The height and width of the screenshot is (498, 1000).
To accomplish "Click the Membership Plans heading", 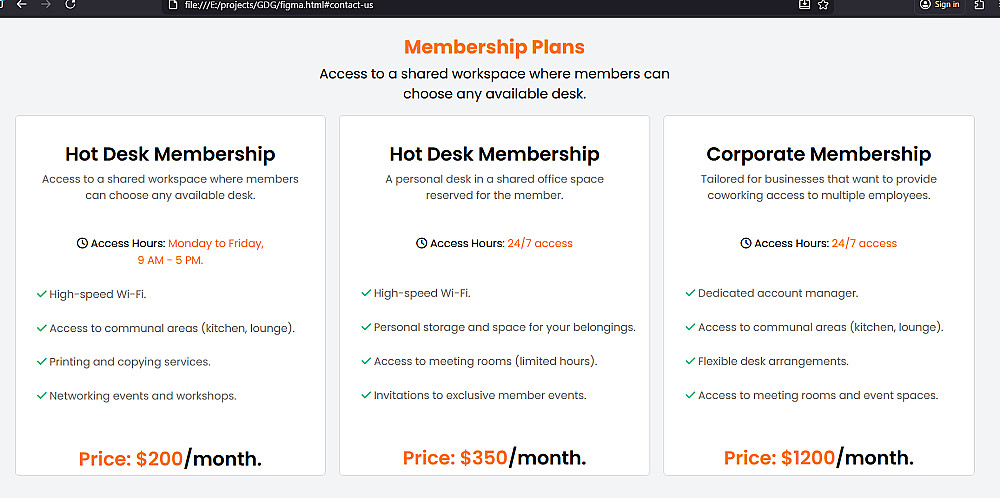I will [x=494, y=47].
